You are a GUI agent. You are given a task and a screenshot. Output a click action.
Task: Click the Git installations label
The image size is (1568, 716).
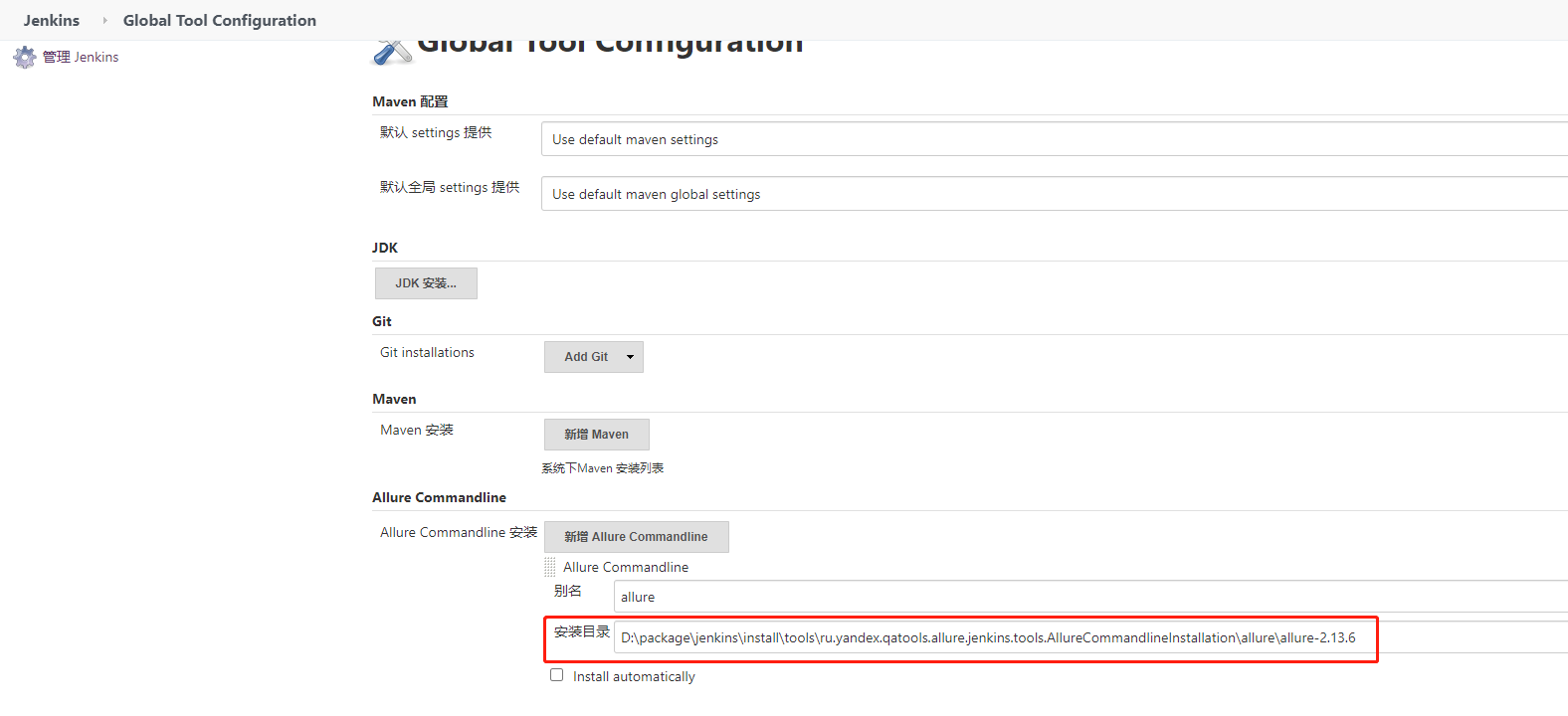point(427,352)
